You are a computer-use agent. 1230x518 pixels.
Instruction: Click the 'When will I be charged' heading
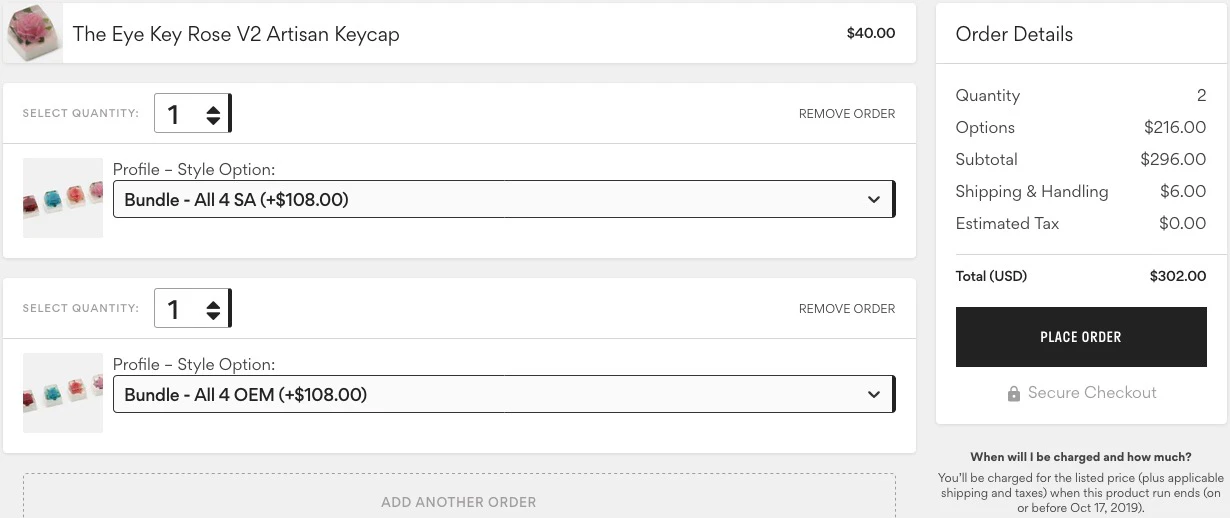pos(1081,457)
